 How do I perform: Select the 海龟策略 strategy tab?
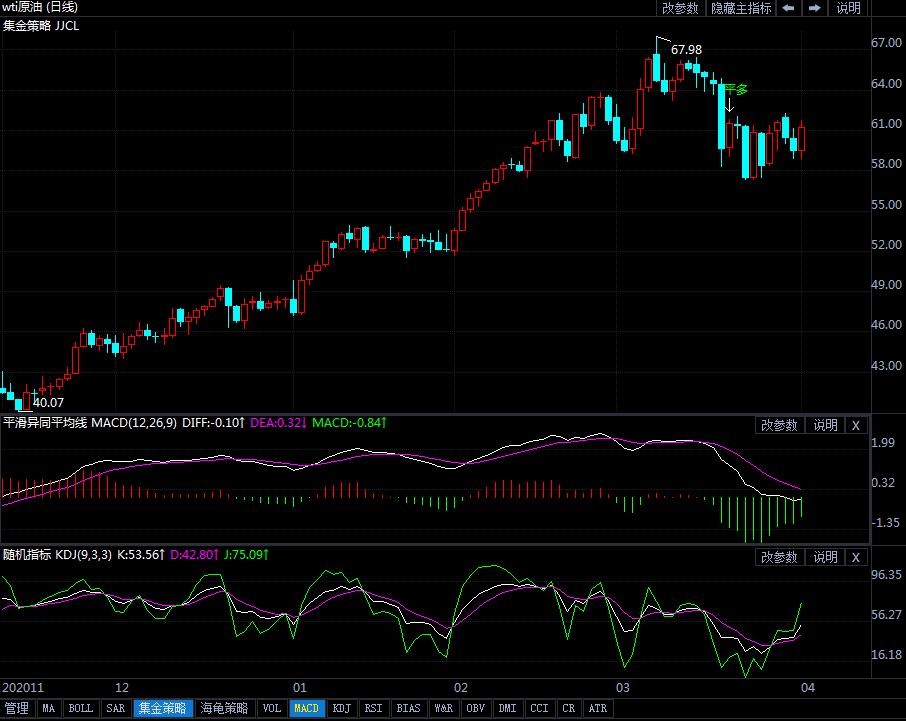(224, 709)
